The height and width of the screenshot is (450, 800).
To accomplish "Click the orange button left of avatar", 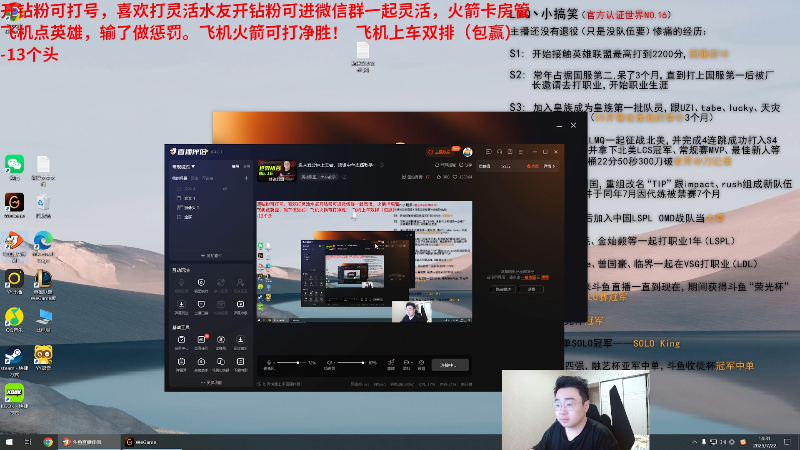I will (x=439, y=152).
